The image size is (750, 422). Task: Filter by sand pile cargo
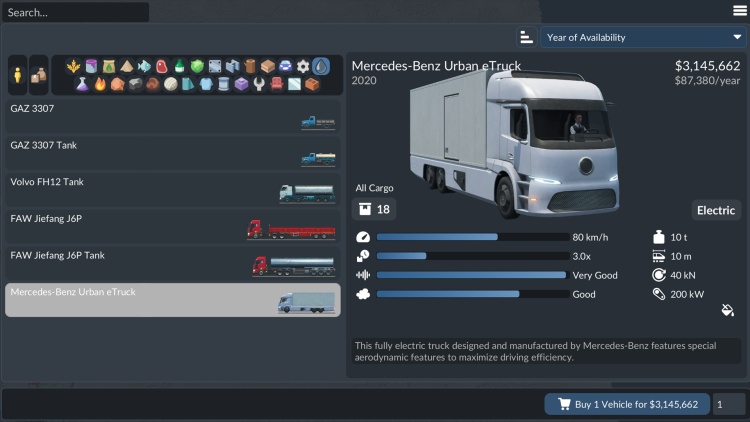pyautogui.click(x=127, y=66)
